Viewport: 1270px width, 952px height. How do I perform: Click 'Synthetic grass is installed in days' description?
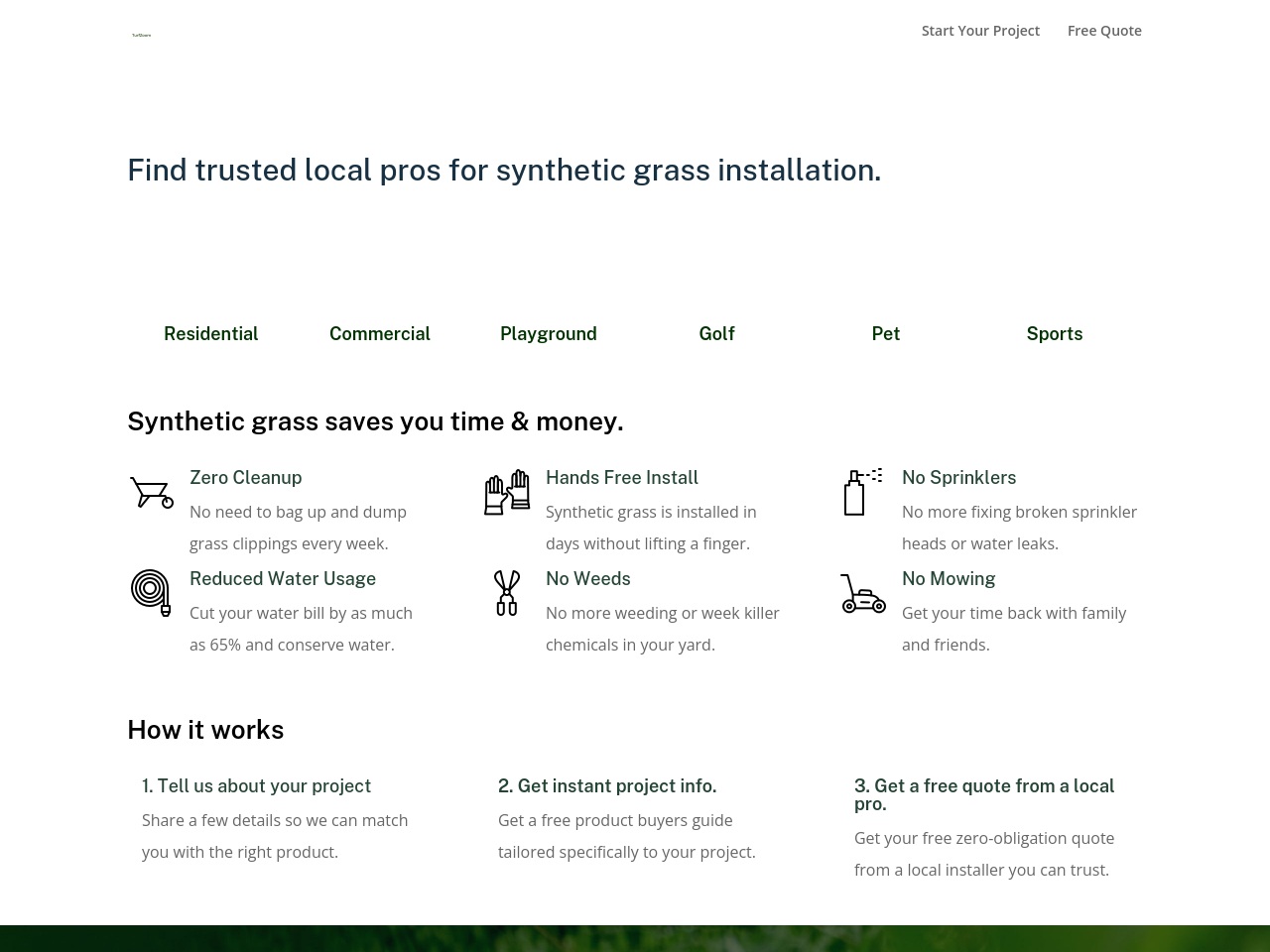coord(651,528)
